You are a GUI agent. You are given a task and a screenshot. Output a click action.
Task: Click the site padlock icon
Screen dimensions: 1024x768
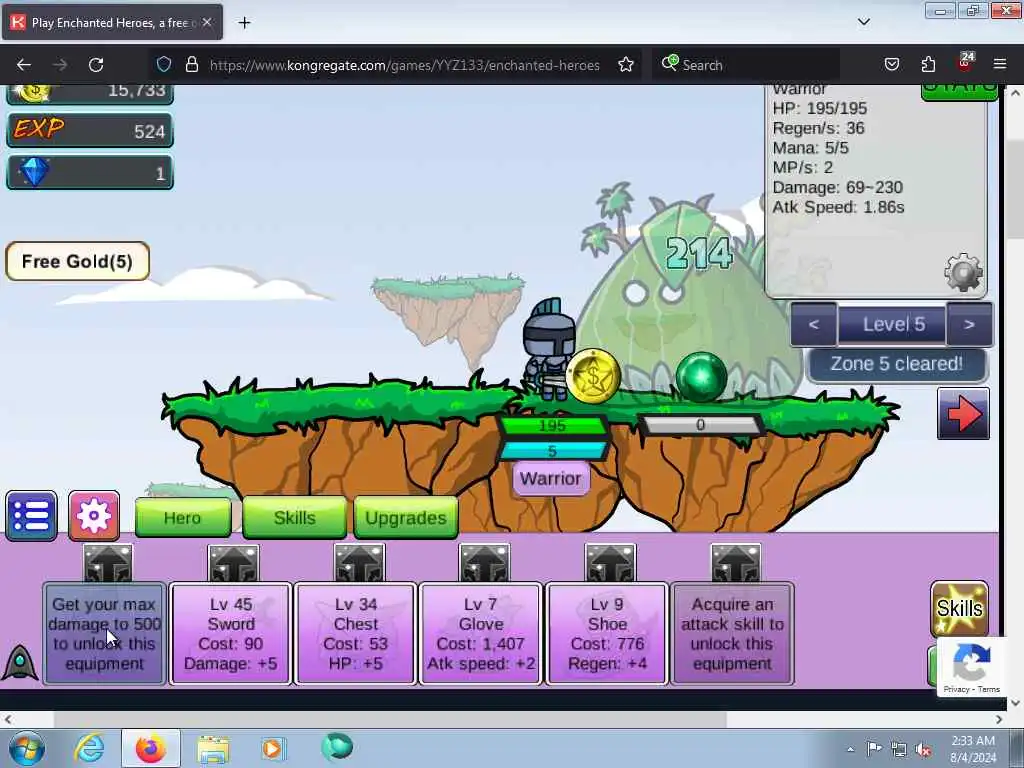[191, 64]
